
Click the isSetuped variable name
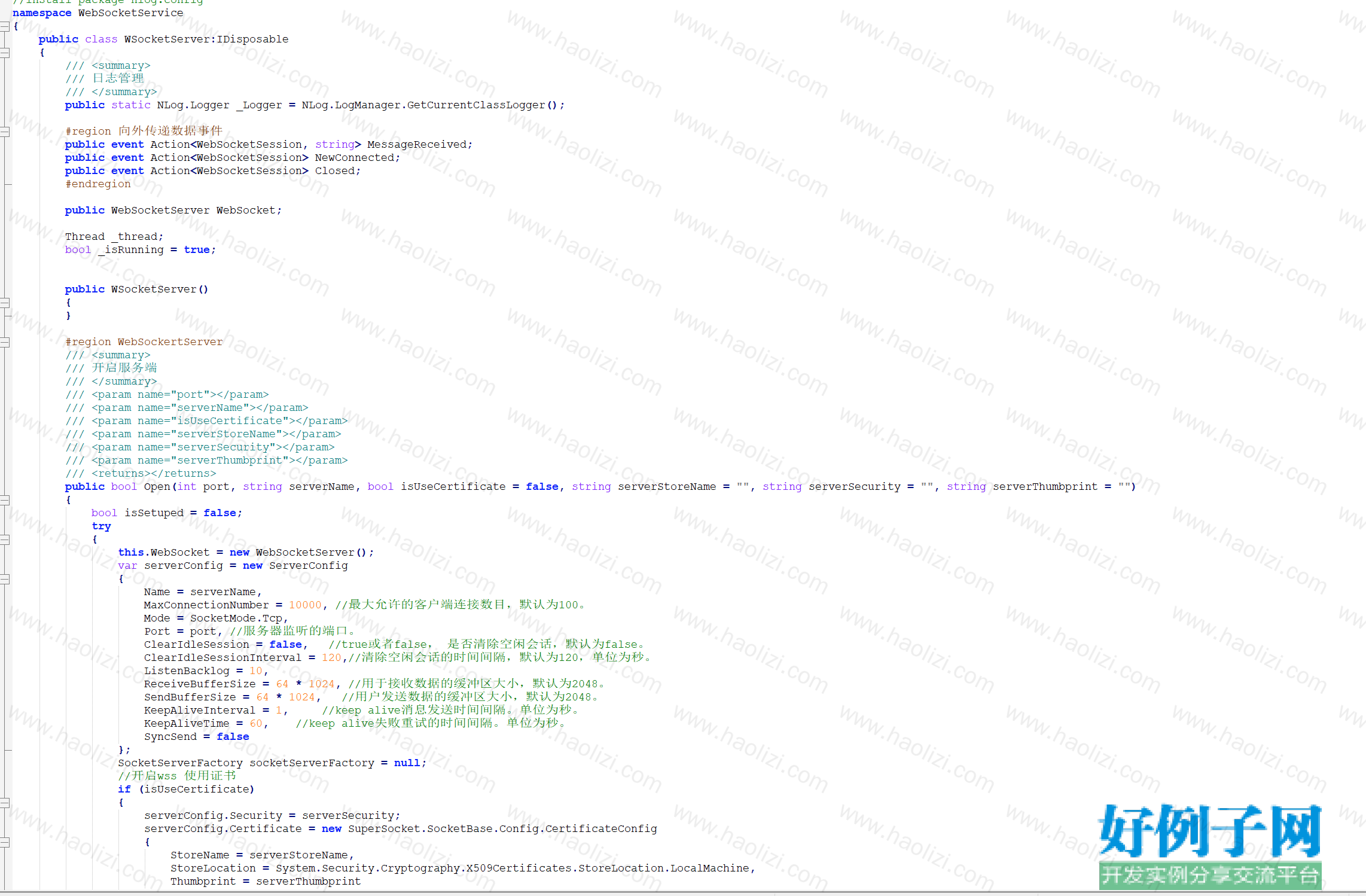coord(154,513)
